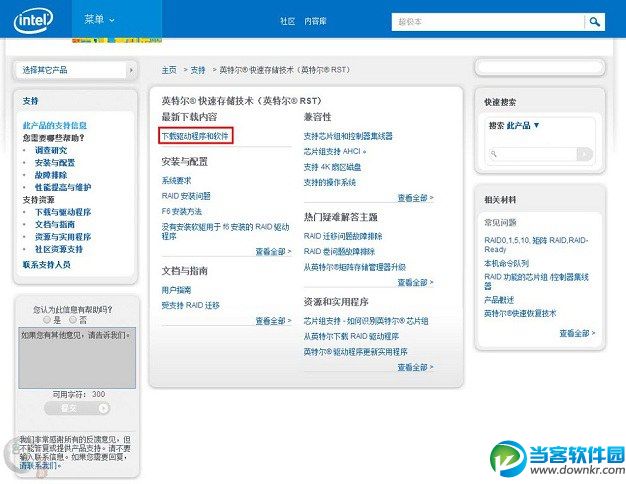Open the 菜单 dropdown menu
This screenshot has height=484, width=626.
(99, 19)
